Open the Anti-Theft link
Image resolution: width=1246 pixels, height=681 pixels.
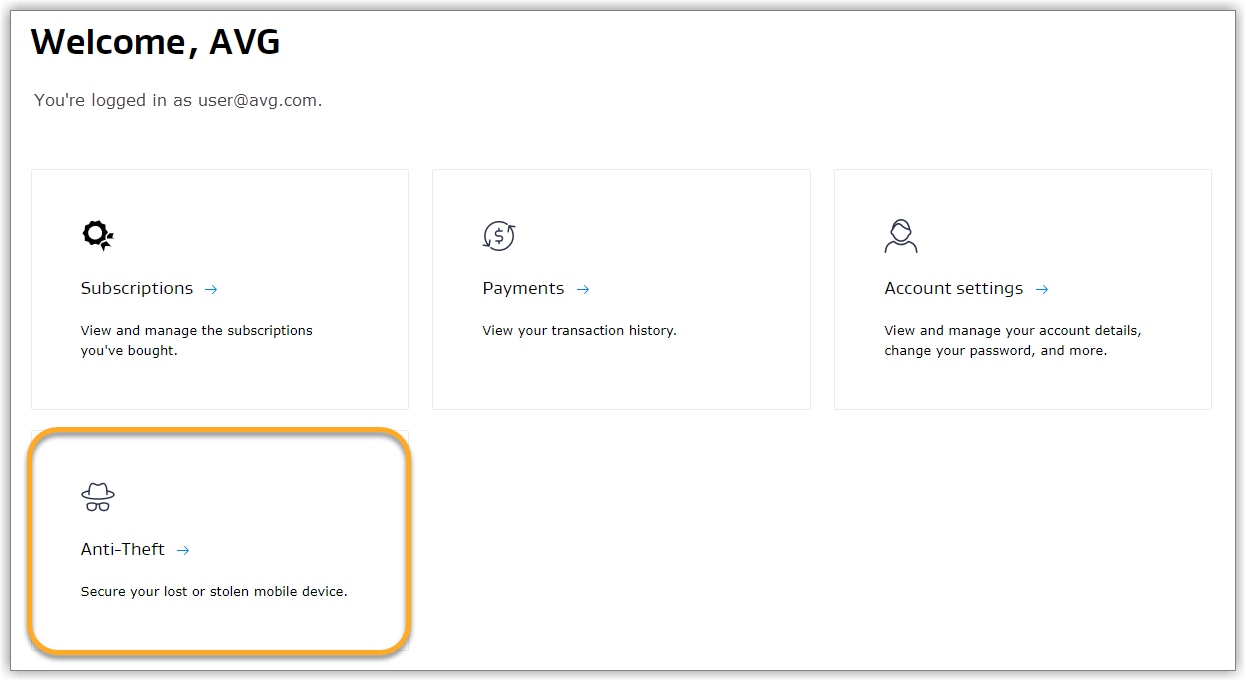click(x=123, y=549)
